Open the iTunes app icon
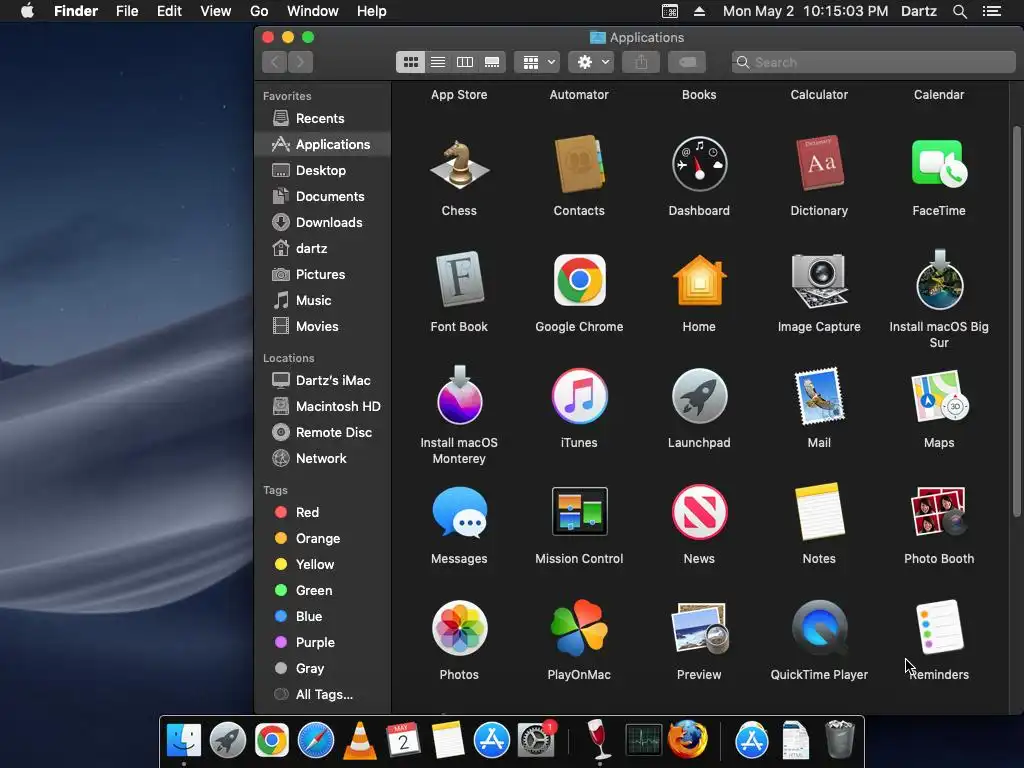The height and width of the screenshot is (768, 1024). coord(579,396)
